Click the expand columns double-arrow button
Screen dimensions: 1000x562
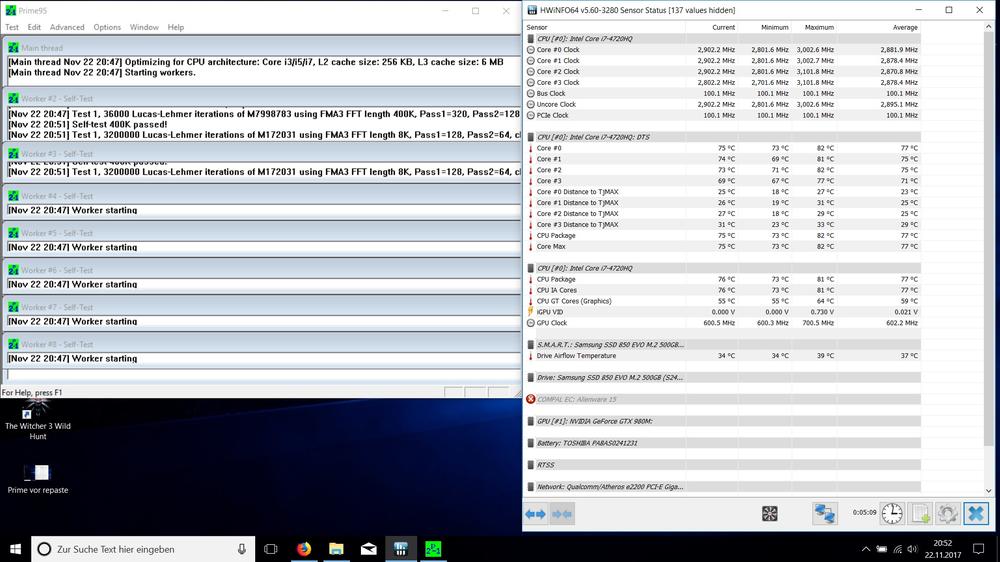[535, 514]
